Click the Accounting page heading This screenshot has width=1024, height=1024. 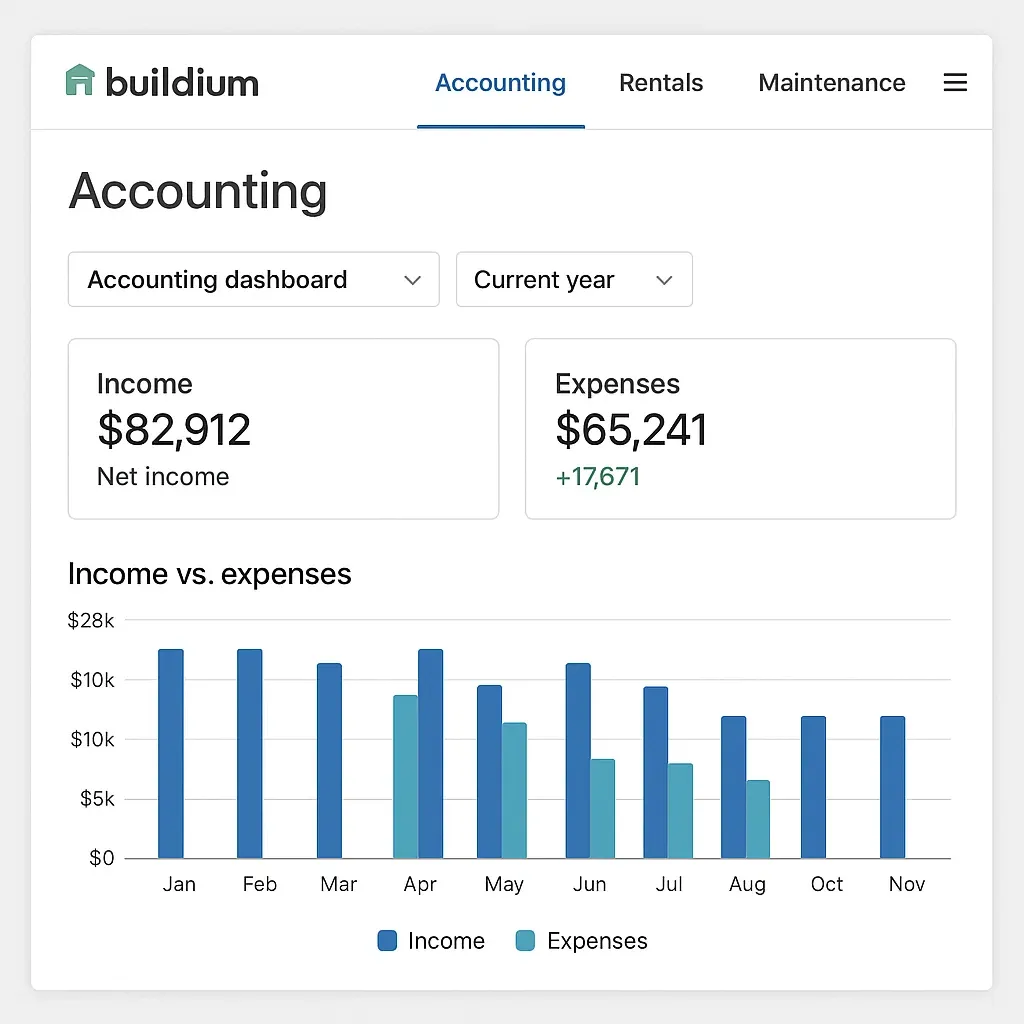tap(198, 191)
